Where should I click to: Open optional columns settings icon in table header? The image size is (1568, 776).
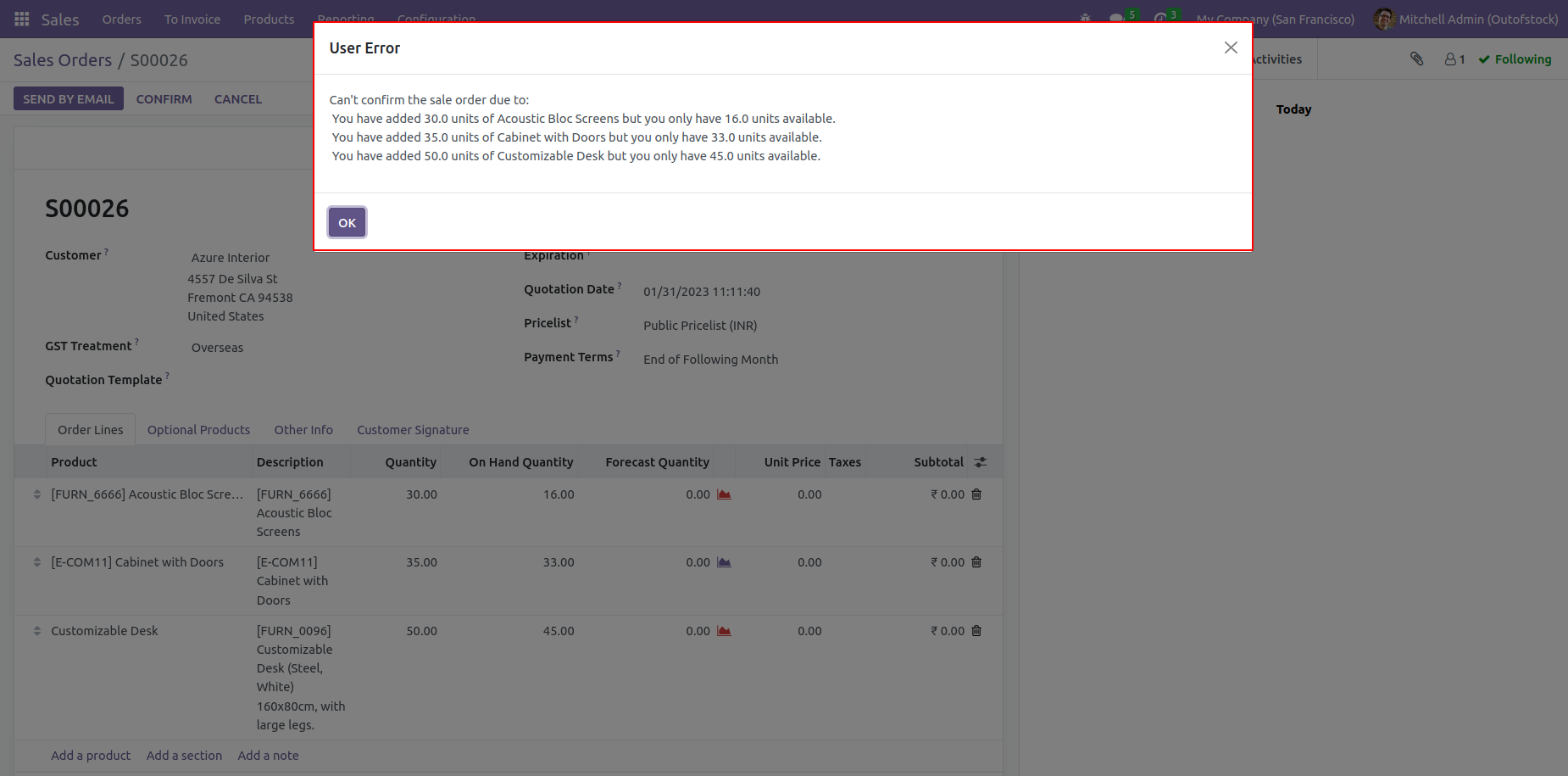[x=981, y=462]
